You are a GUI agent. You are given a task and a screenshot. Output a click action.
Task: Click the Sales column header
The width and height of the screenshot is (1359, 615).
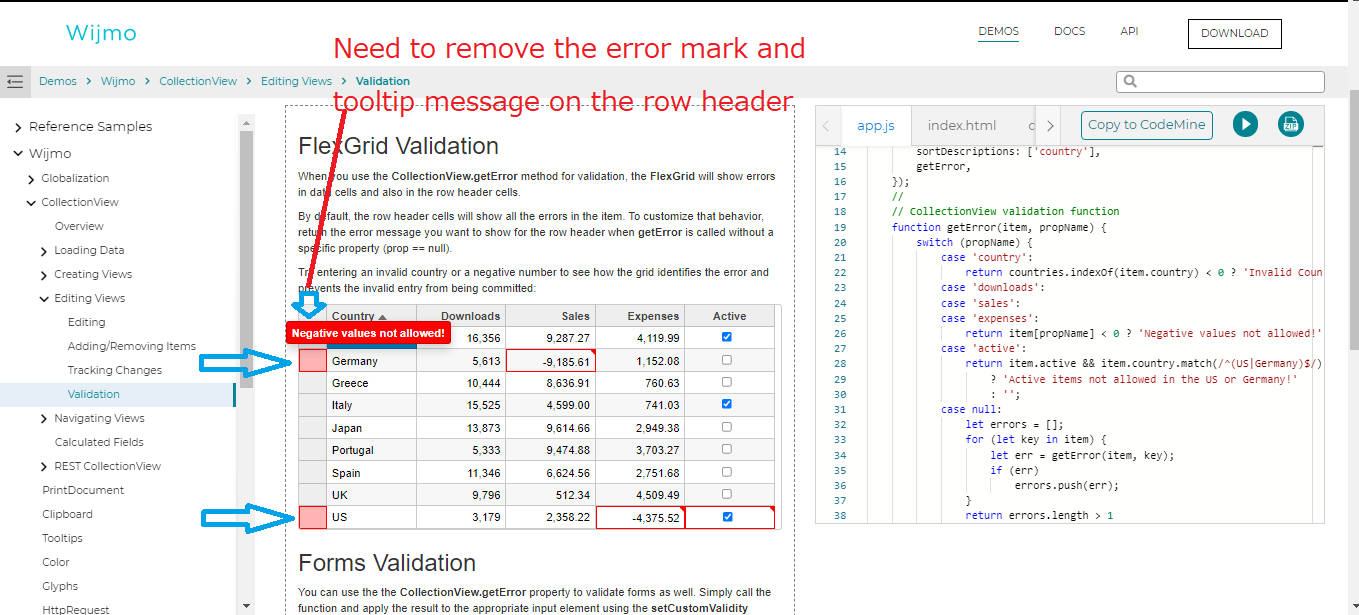pyautogui.click(x=550, y=316)
